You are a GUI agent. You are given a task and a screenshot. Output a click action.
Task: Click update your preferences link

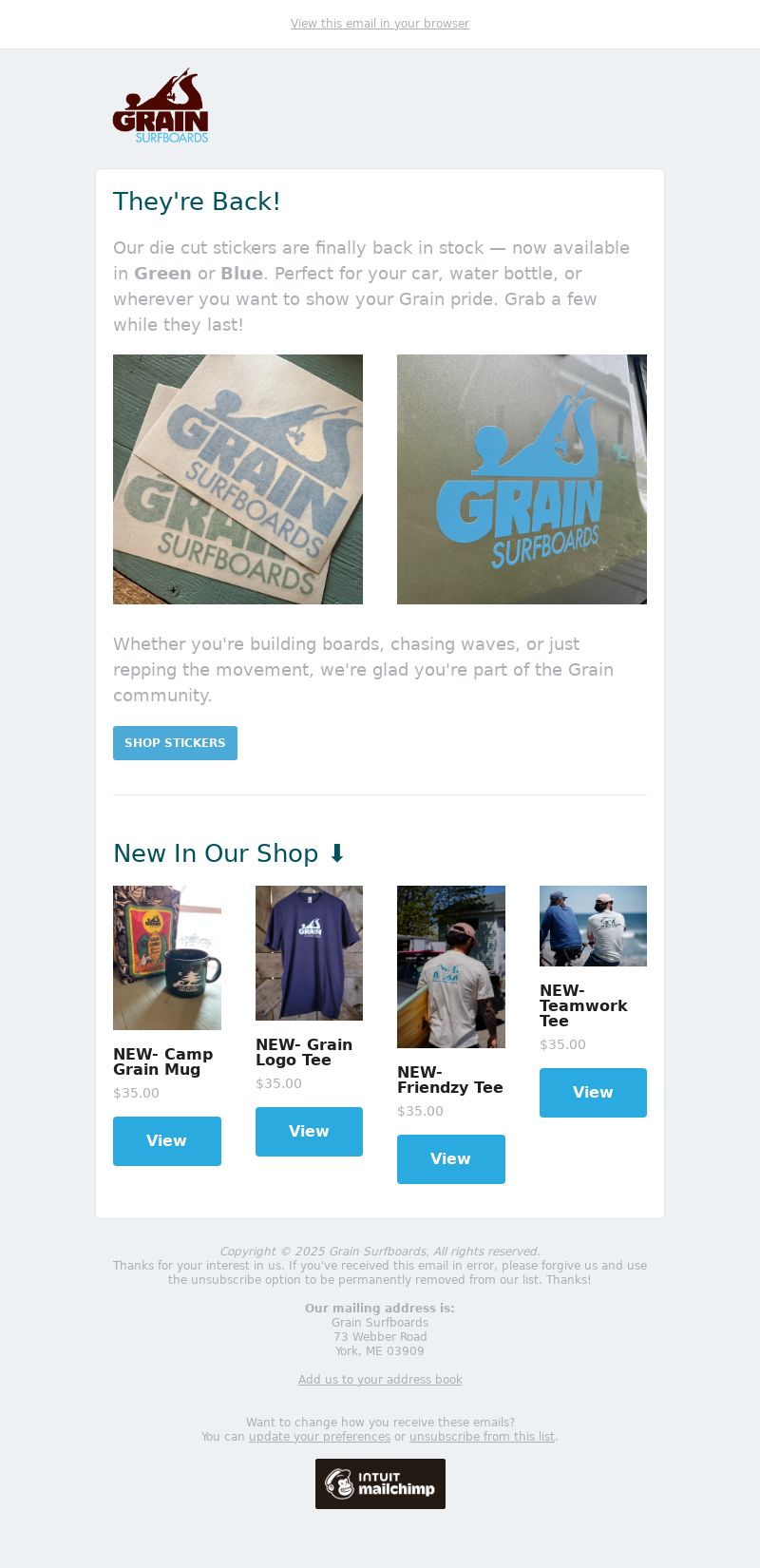point(319,1437)
